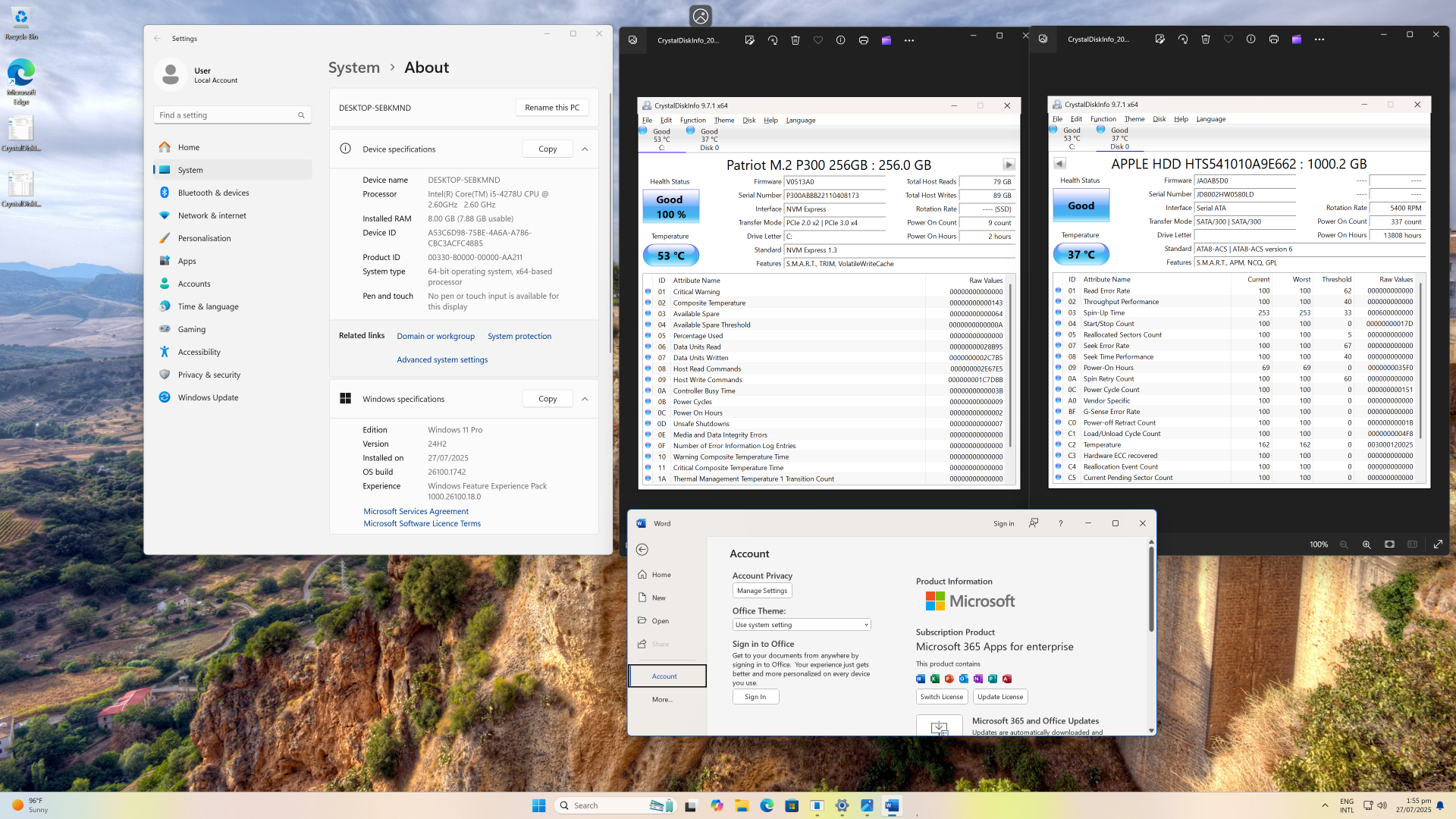Copy the Windows specifications
The width and height of the screenshot is (1456, 819).
point(548,399)
